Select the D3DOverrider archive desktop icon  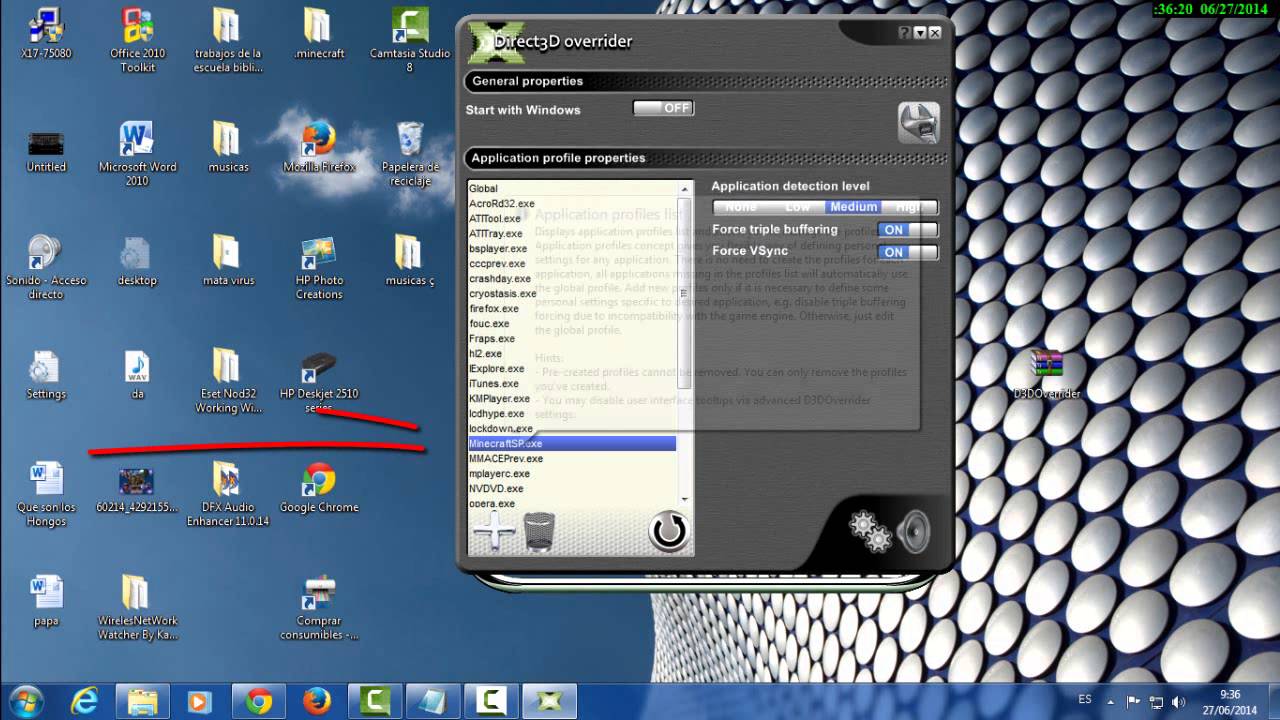pos(1047,375)
